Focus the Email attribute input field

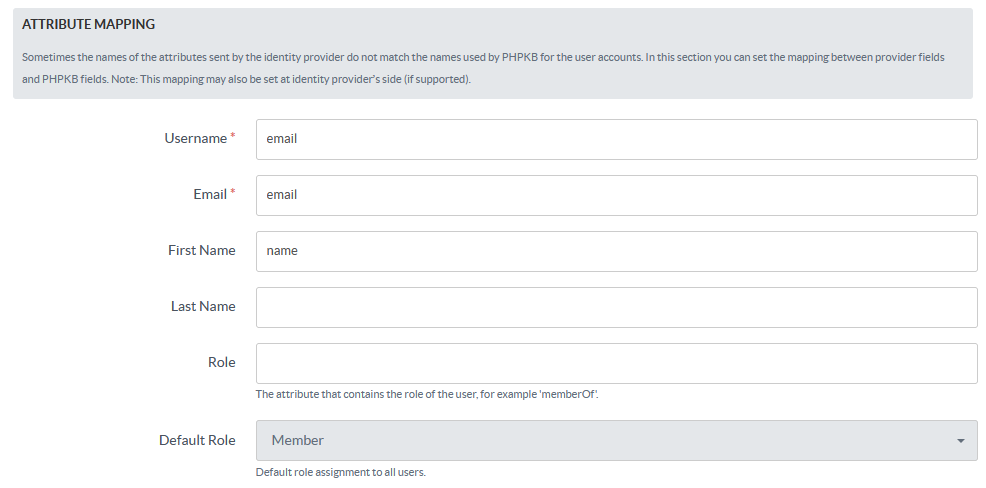[616, 195]
